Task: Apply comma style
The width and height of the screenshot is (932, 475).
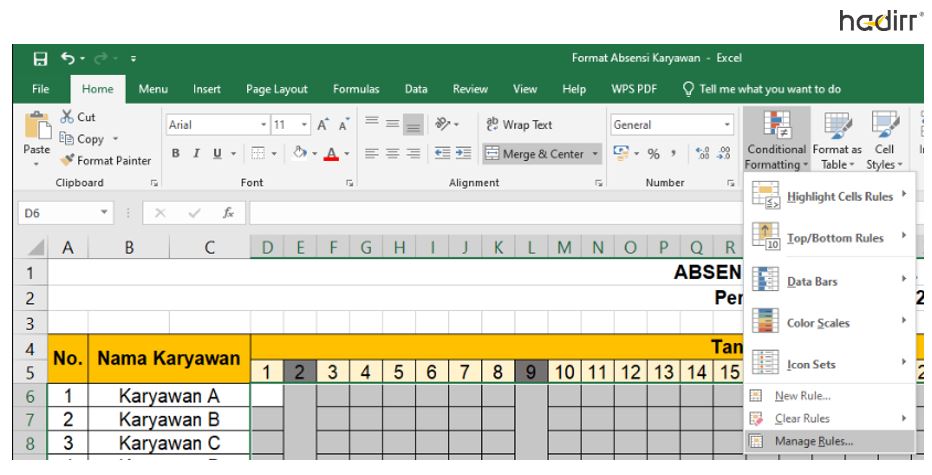Action: (673, 153)
